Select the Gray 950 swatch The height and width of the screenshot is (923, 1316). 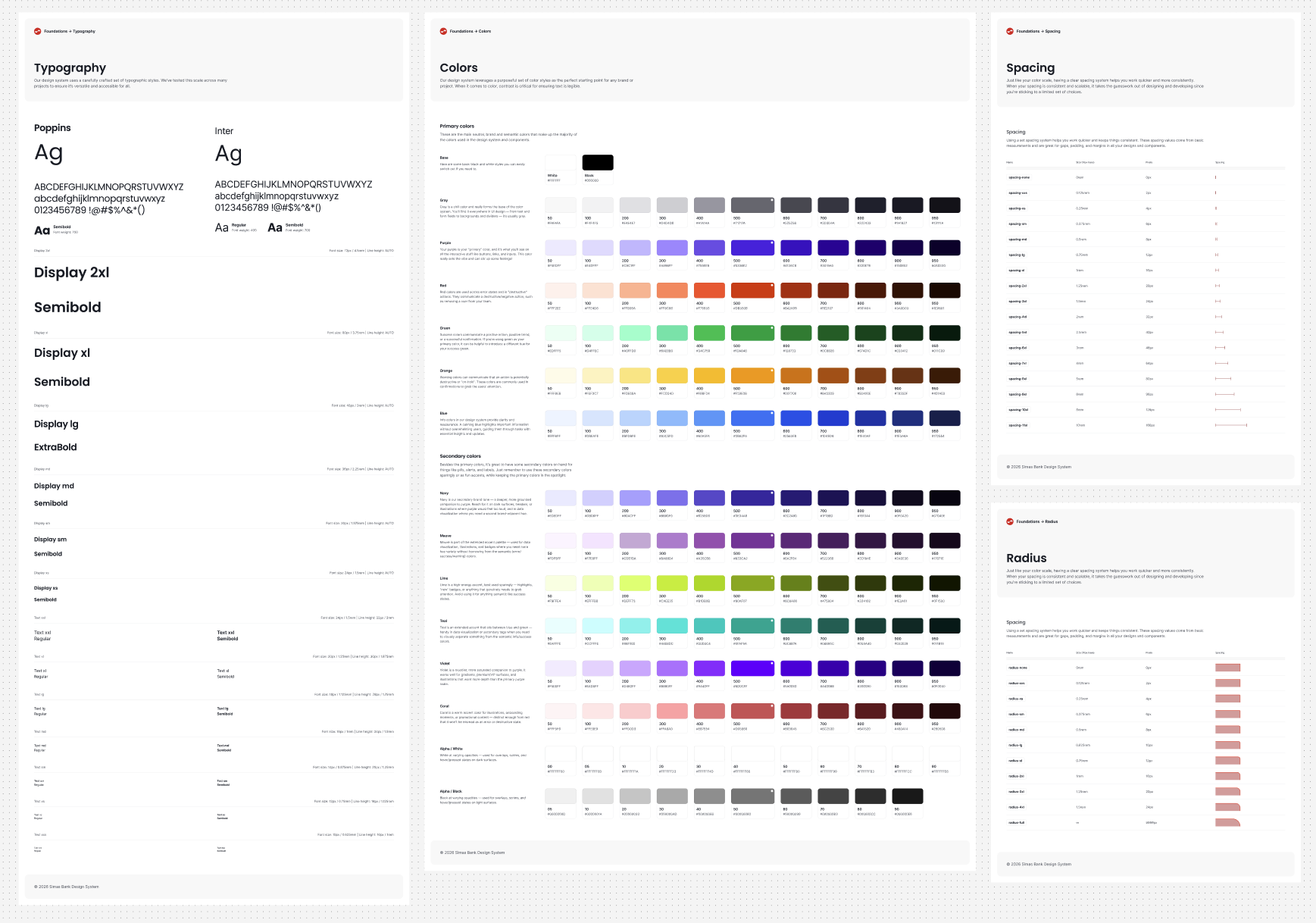(x=946, y=205)
